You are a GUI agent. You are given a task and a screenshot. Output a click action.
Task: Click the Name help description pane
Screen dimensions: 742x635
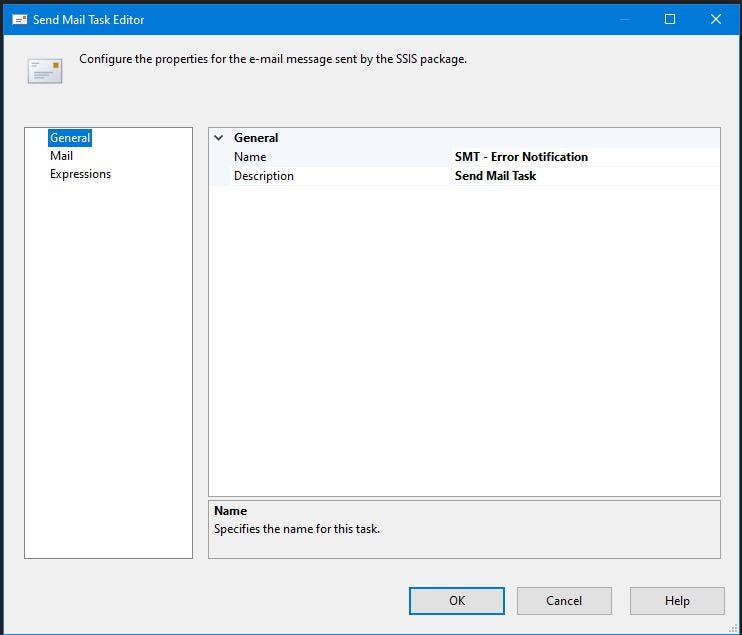[x=464, y=529]
